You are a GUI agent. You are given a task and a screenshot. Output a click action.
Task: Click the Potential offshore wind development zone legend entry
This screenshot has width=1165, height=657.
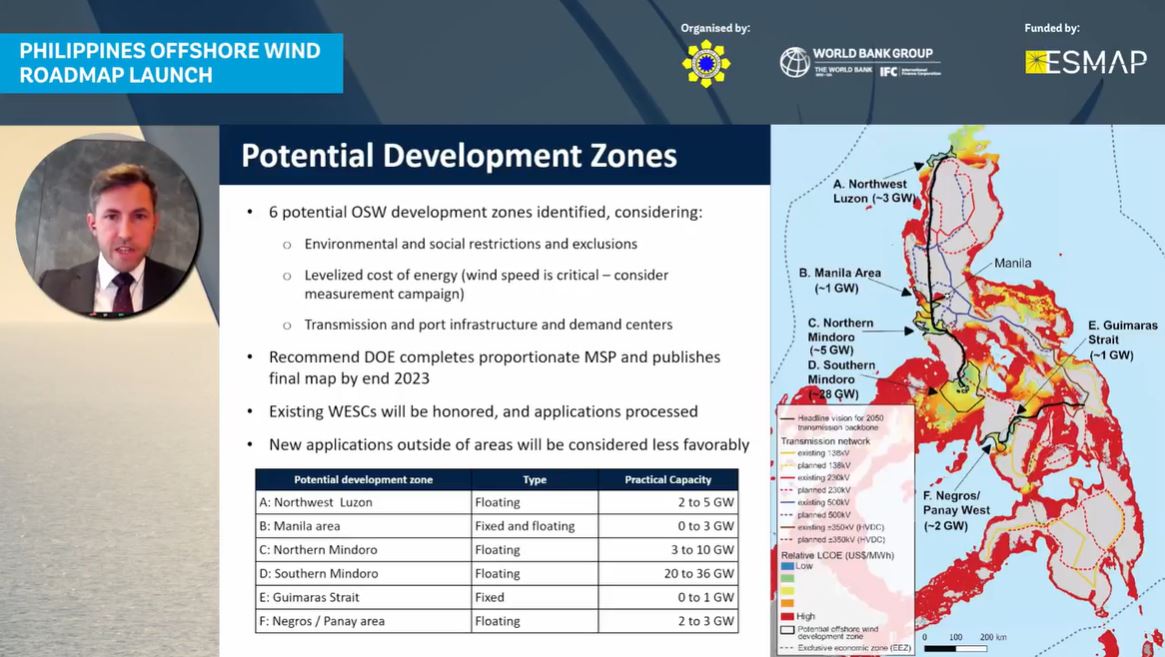click(x=829, y=632)
